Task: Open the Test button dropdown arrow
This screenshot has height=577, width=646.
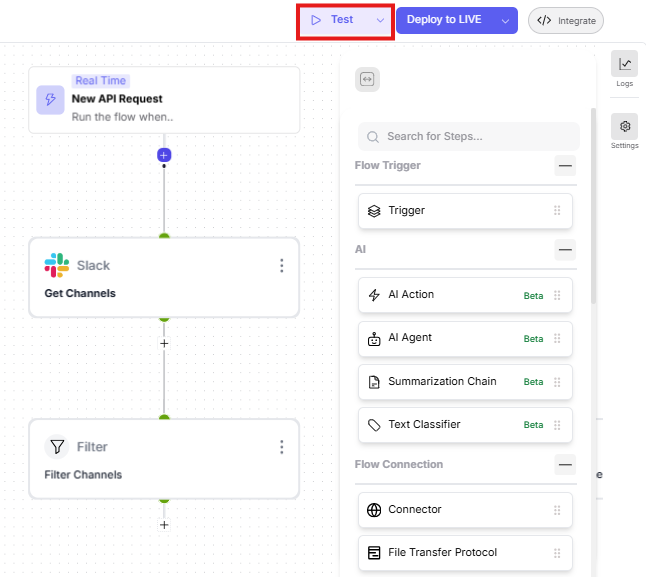Action: [380, 20]
